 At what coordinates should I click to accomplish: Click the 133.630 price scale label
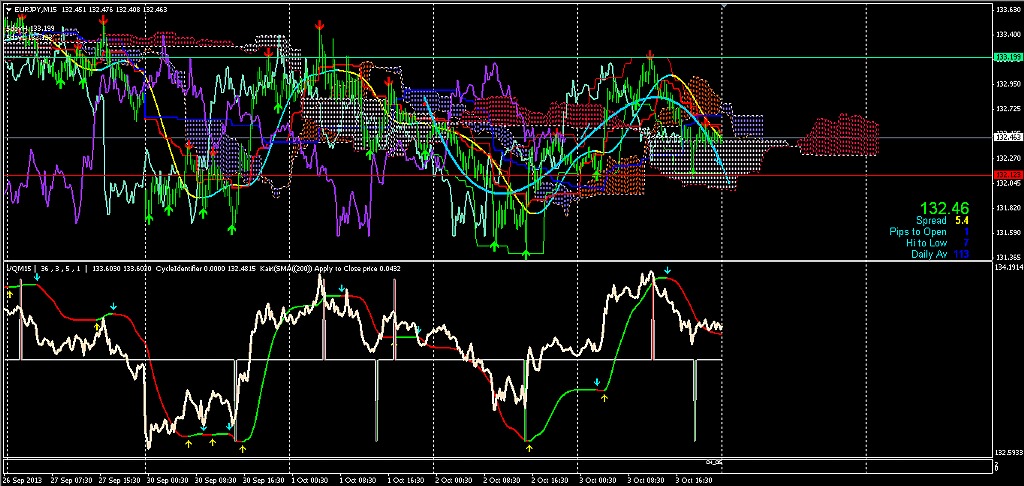[1006, 9]
